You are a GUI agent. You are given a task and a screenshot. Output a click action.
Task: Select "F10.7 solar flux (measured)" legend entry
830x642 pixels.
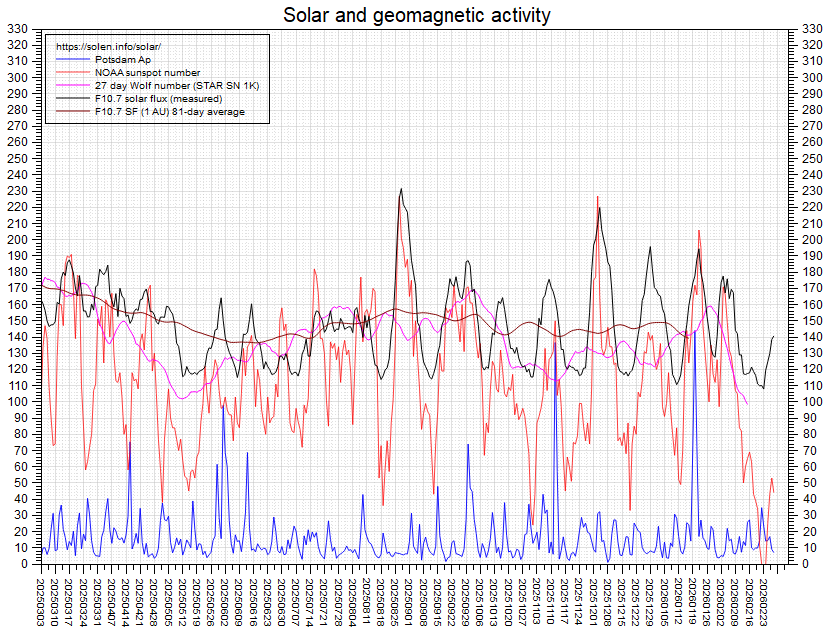click(x=159, y=98)
